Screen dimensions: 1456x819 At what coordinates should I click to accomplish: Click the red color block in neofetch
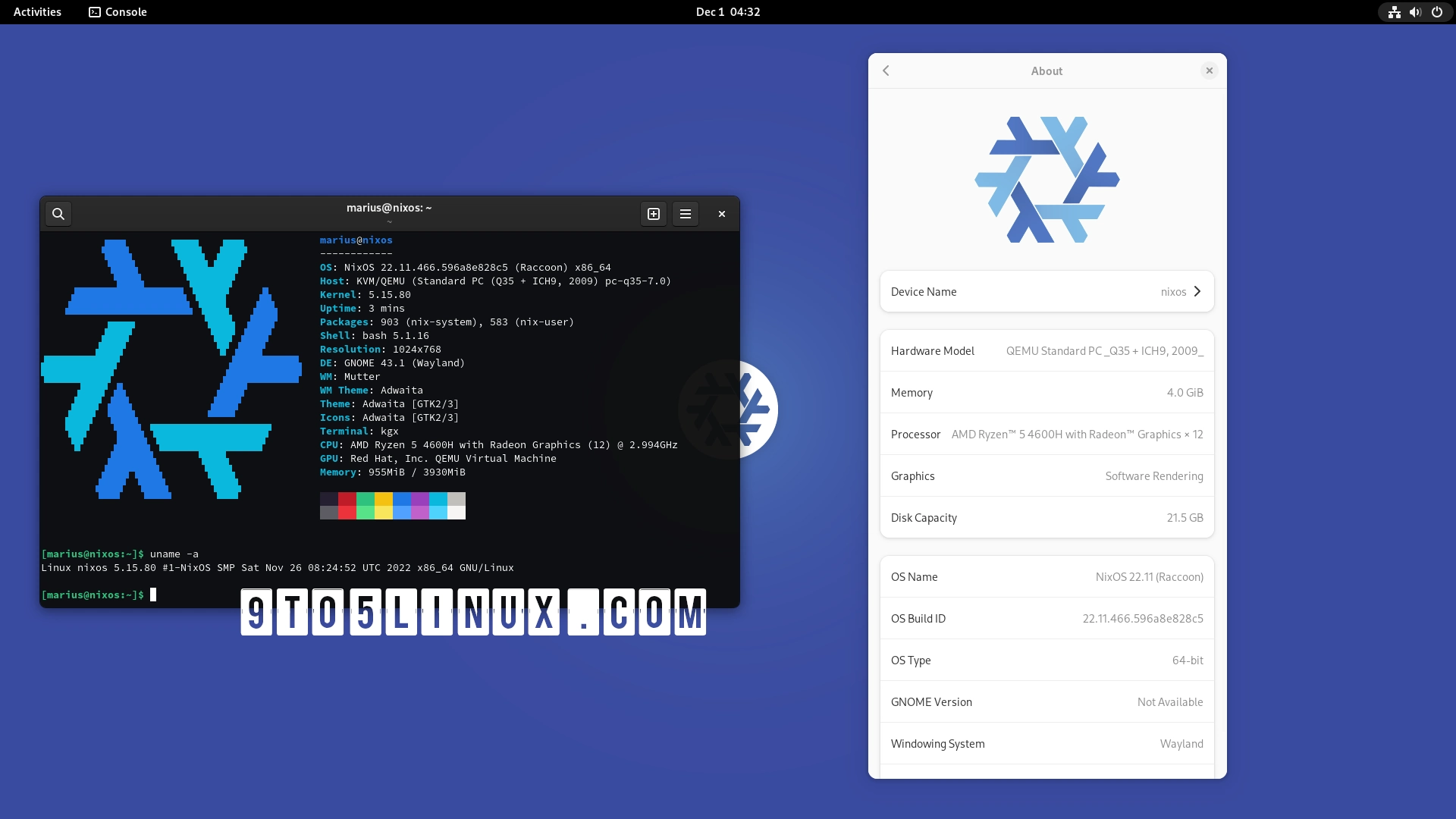click(x=347, y=499)
